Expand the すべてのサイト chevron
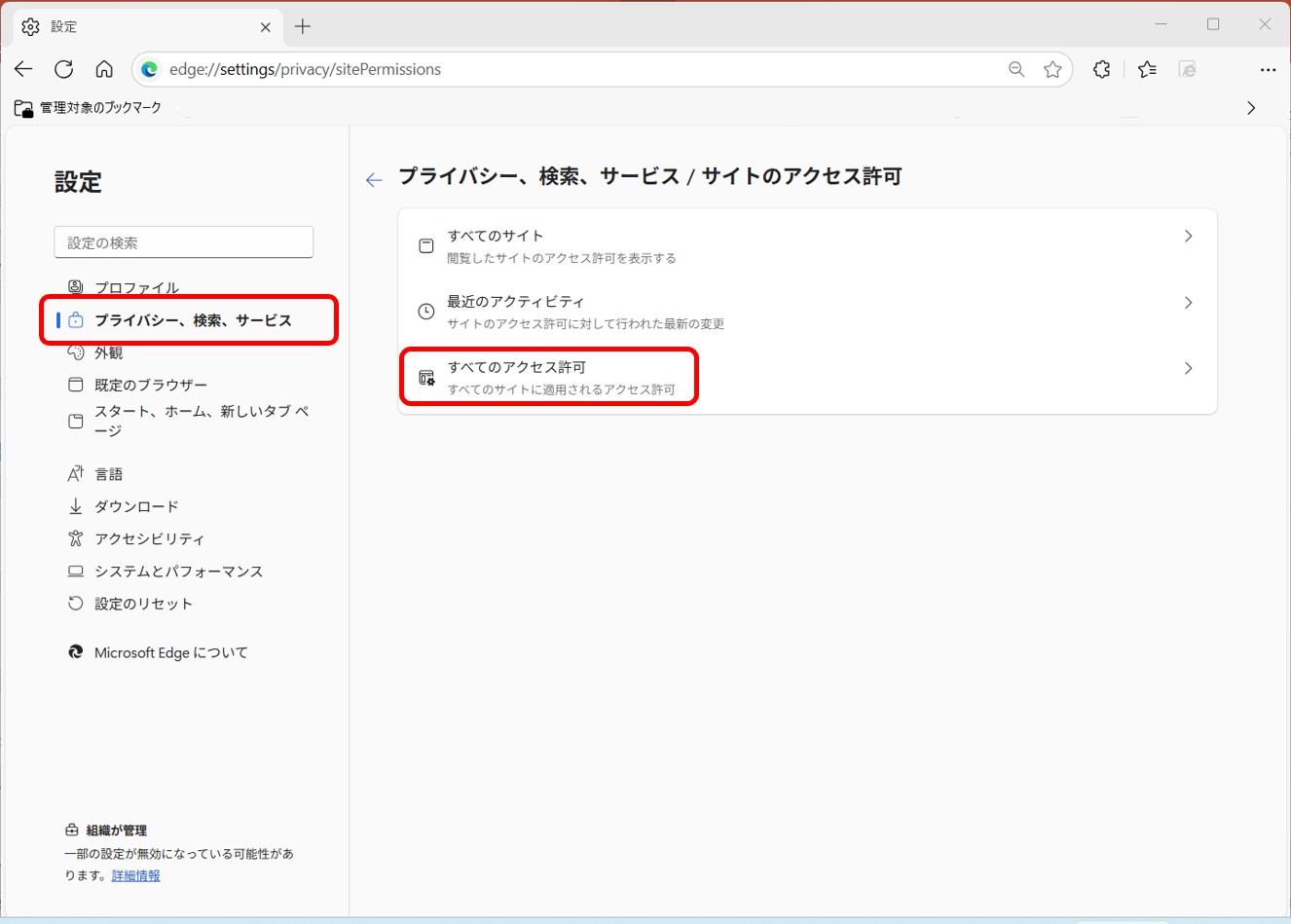The width and height of the screenshot is (1291, 924). pyautogui.click(x=1188, y=237)
